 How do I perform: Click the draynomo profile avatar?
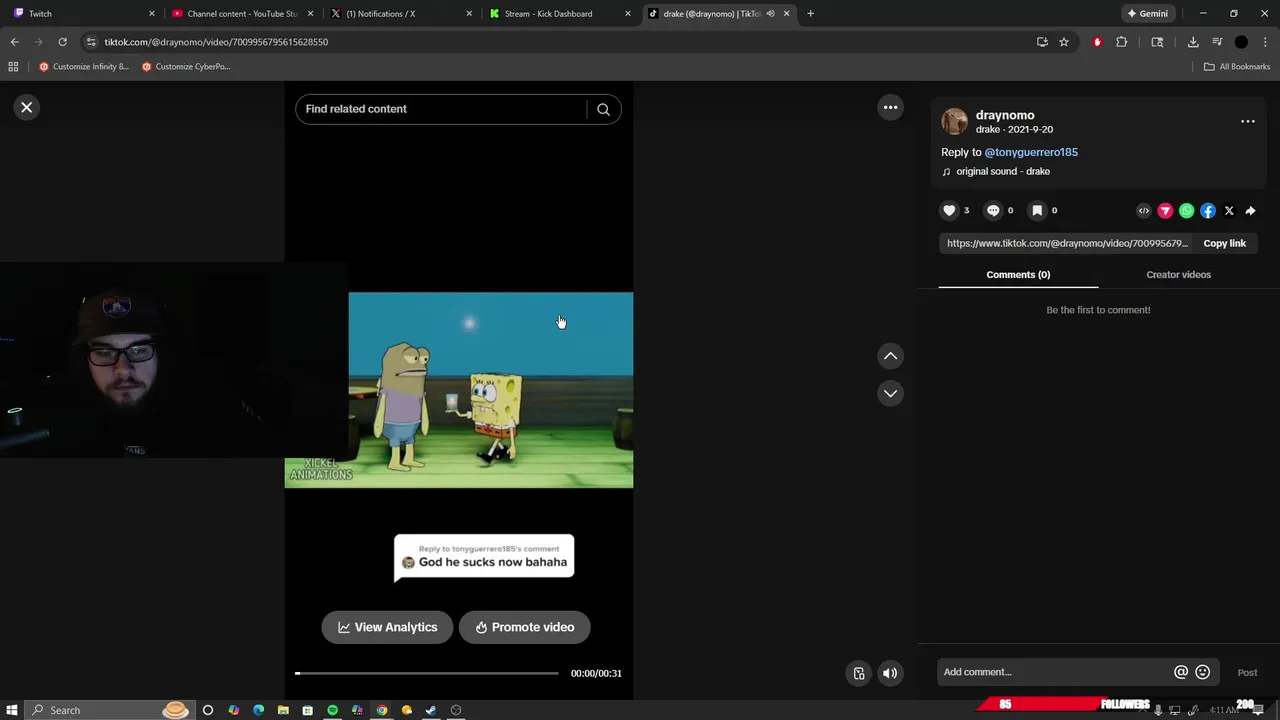[955, 121]
